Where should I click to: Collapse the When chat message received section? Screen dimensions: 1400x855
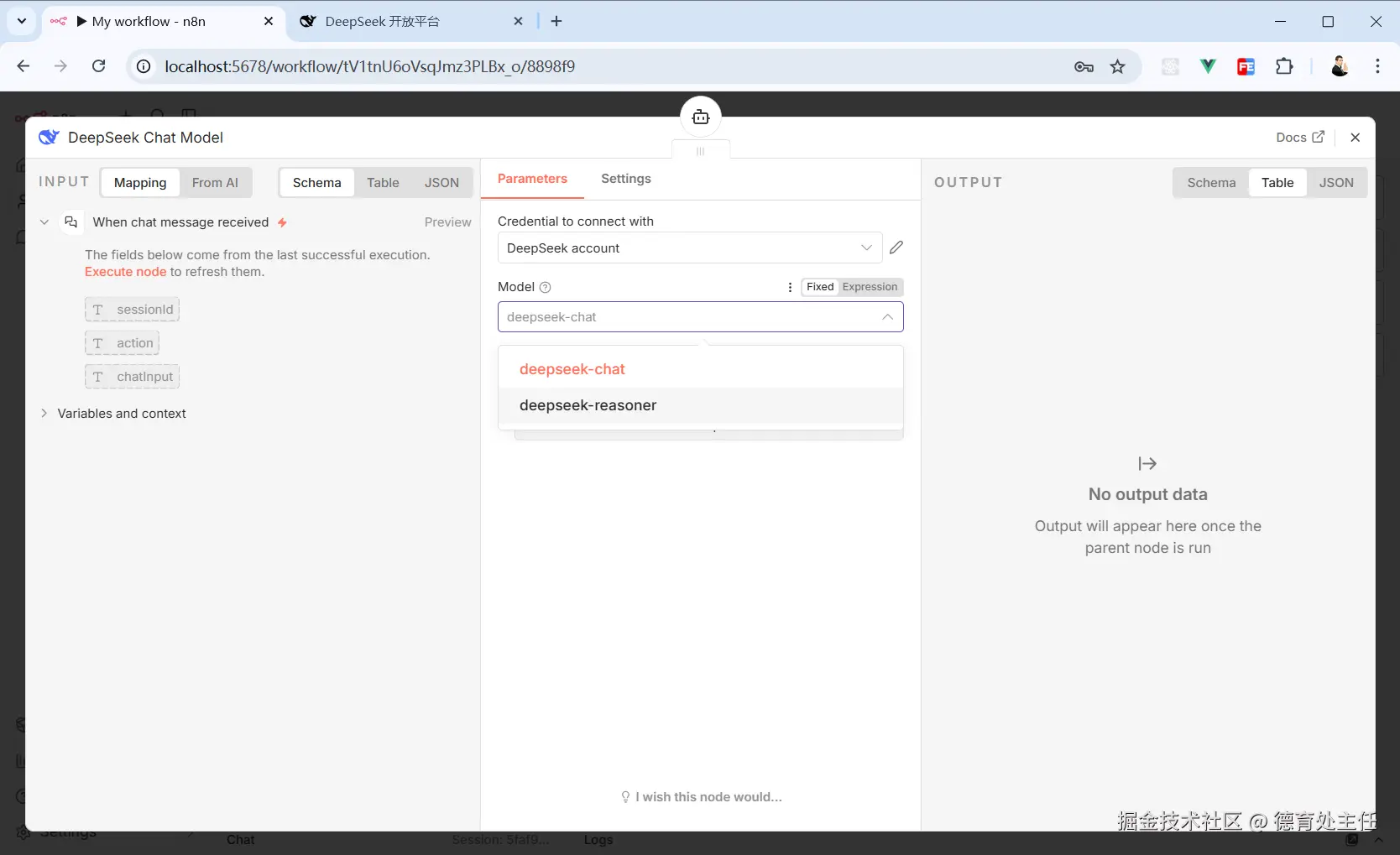coord(44,222)
